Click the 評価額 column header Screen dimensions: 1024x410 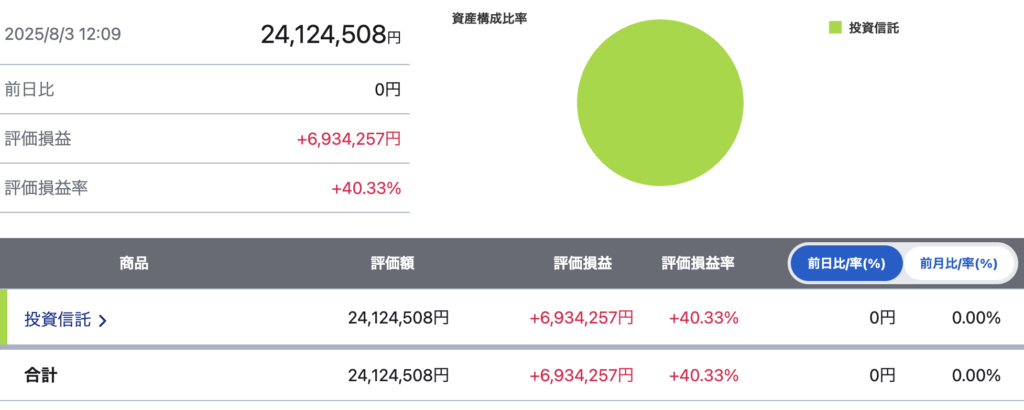393,264
